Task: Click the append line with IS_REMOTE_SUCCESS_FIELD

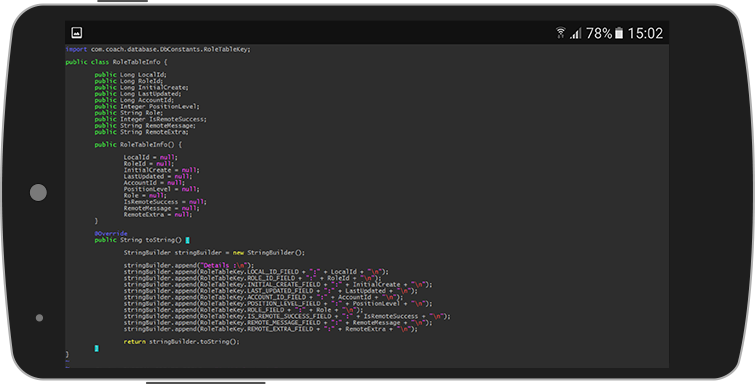Action: point(287,316)
